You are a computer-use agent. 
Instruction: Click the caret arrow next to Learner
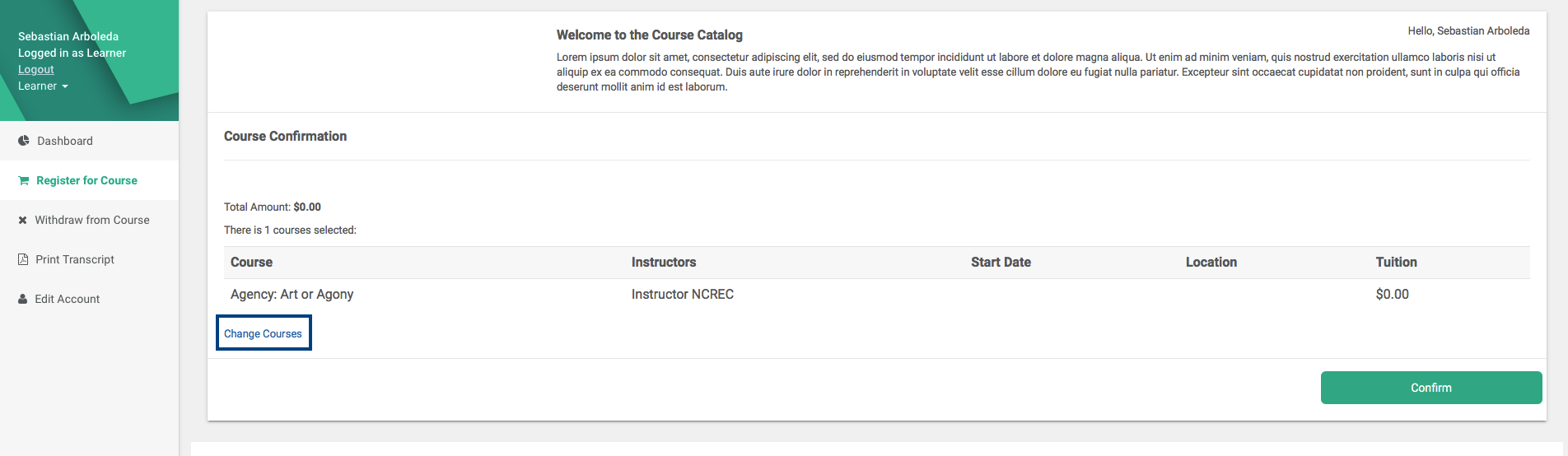coord(65,86)
